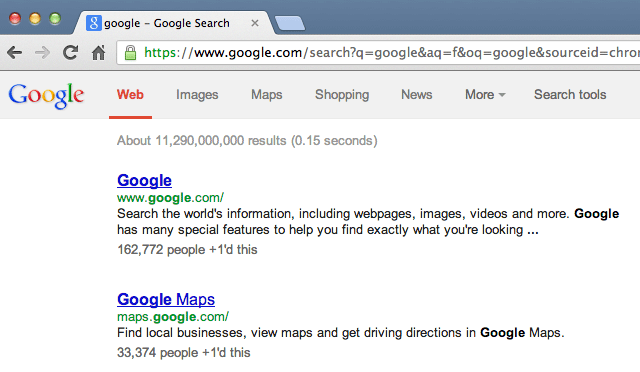The height and width of the screenshot is (372, 640).
Task: Click the 'Search the world's information' snippet
Action: coord(368,222)
